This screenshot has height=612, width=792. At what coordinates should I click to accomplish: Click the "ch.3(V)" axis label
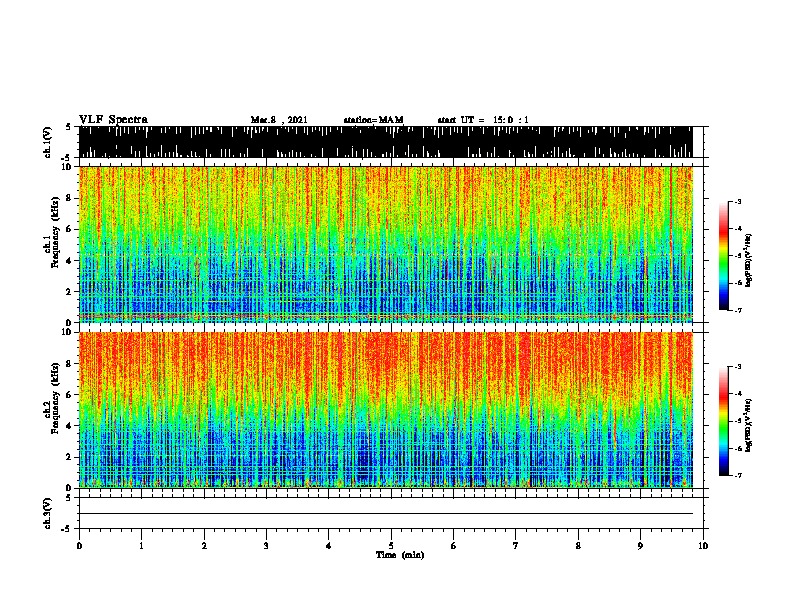47,513
